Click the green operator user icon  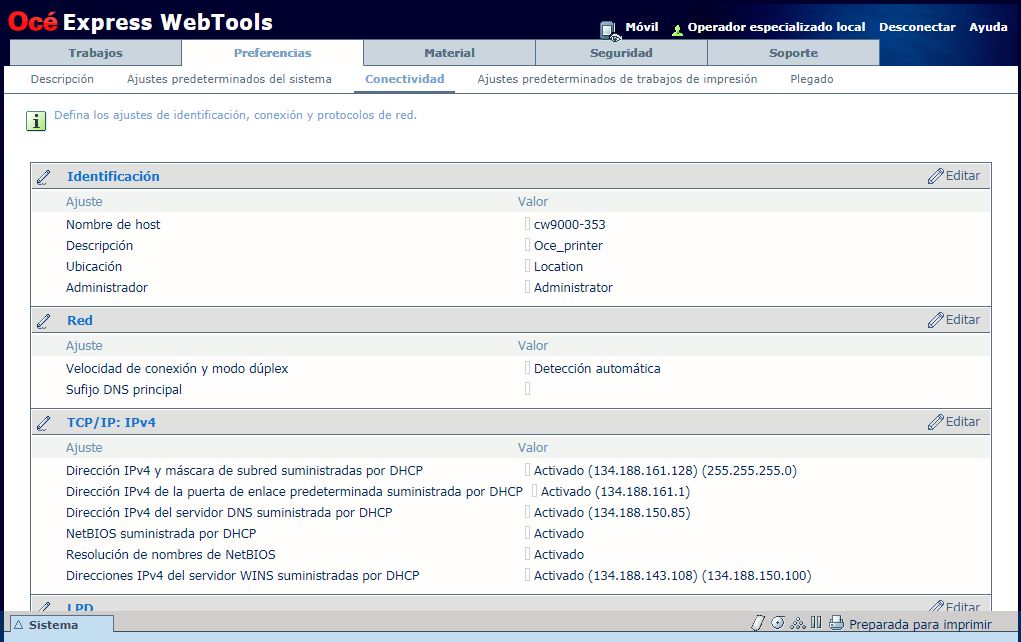pos(677,29)
